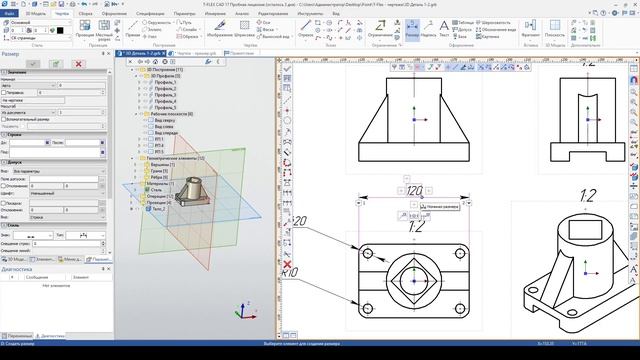
Task: Click the gray checkmark button in Размер panel
Action: [33, 64]
